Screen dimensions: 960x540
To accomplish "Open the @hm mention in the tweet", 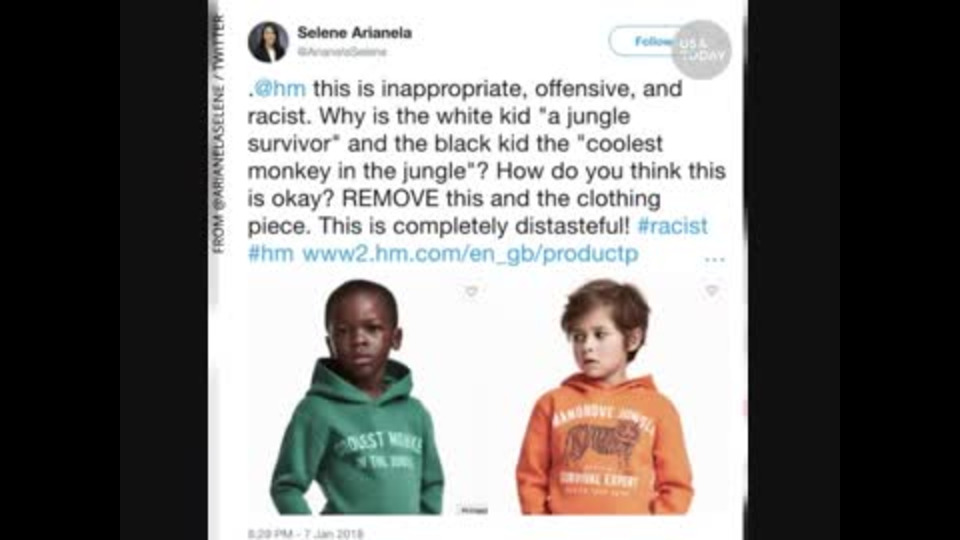I will click(279, 89).
